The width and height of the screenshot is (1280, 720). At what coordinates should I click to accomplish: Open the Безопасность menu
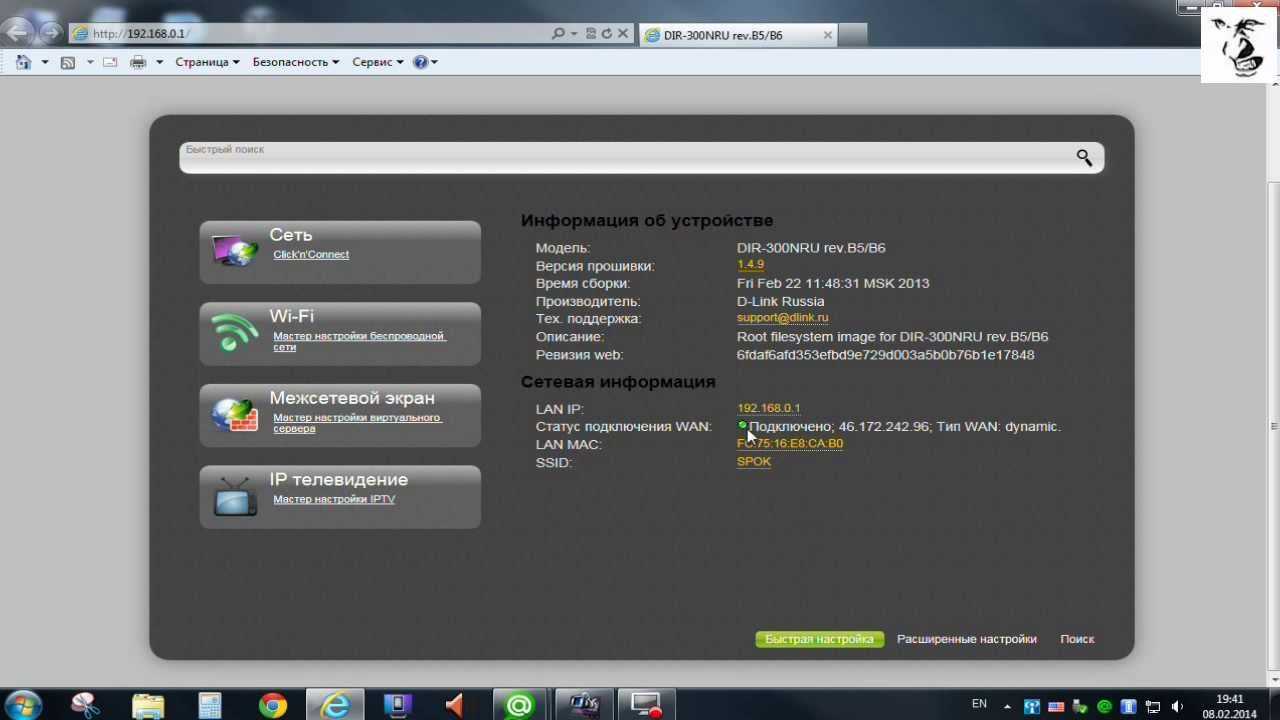295,62
